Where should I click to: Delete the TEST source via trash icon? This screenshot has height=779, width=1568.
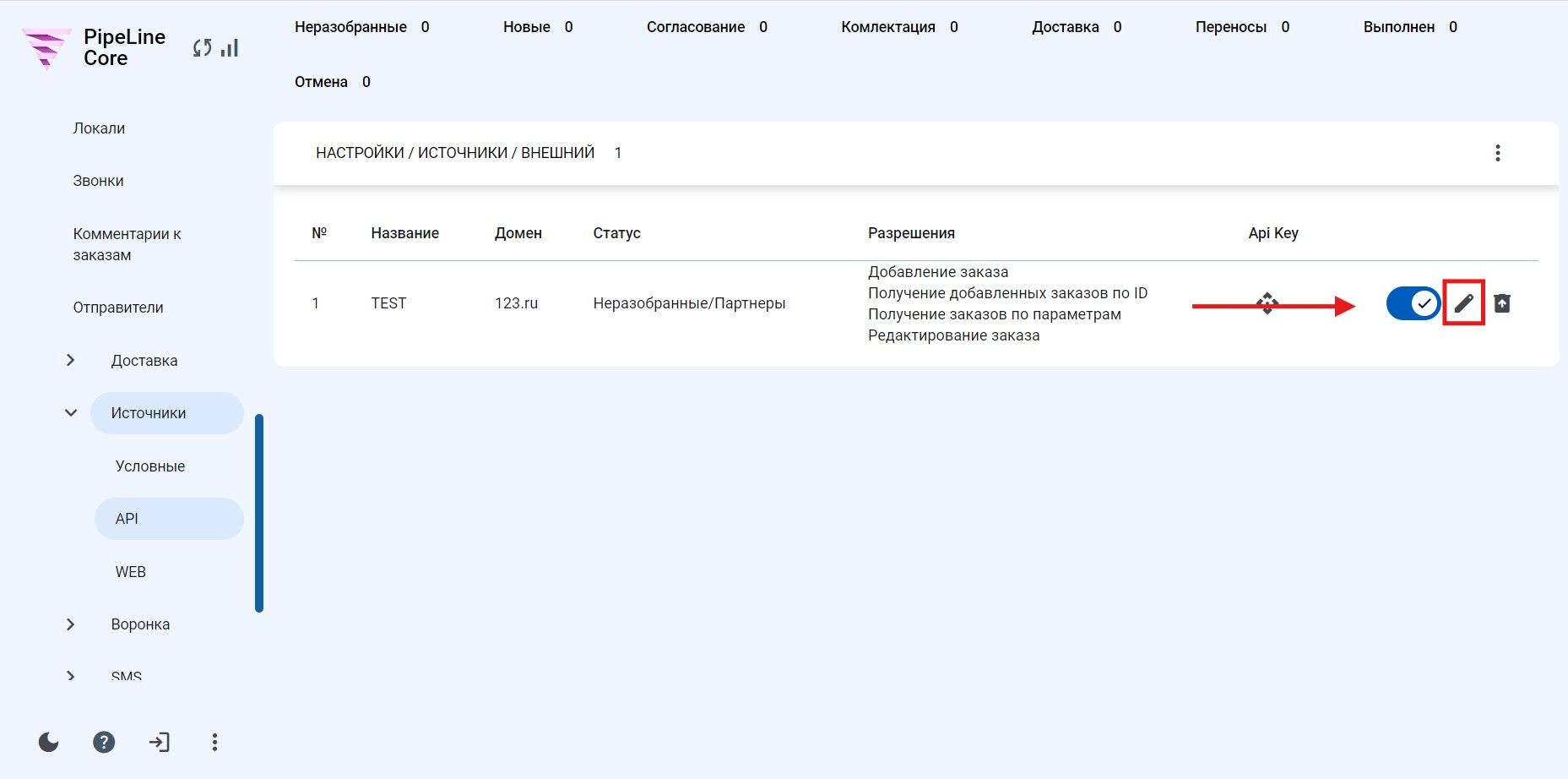(1502, 302)
